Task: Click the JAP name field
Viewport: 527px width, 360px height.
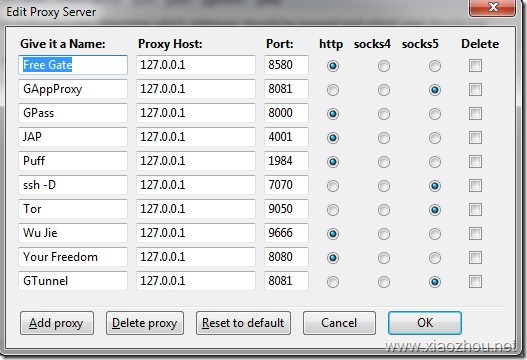Action: (x=73, y=137)
